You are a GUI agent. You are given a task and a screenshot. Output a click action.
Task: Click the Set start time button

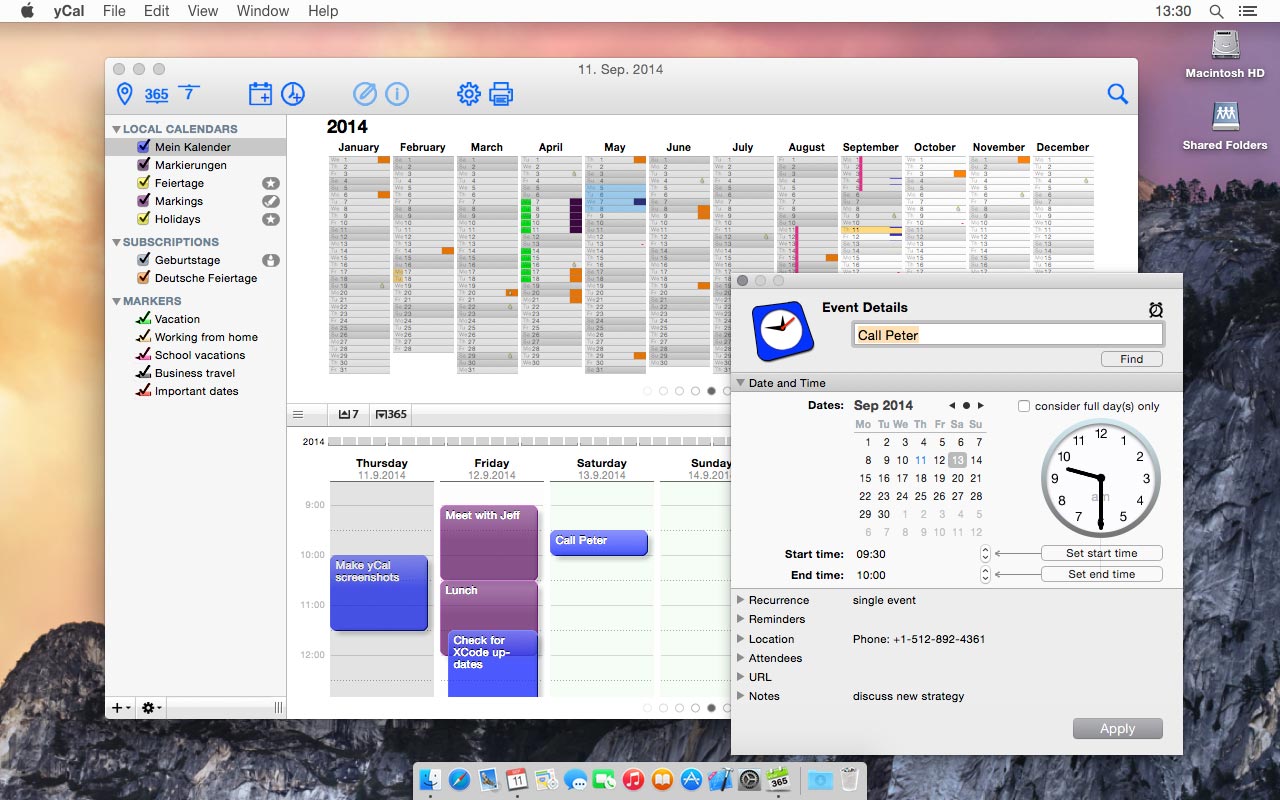(1101, 553)
